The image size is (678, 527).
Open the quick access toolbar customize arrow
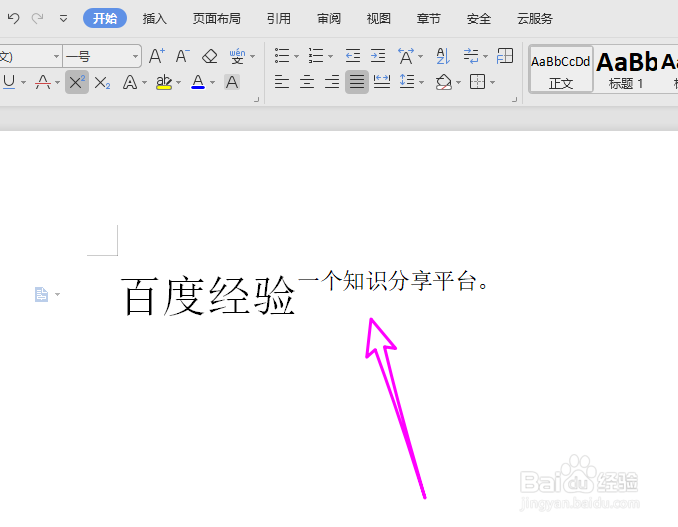point(63,19)
